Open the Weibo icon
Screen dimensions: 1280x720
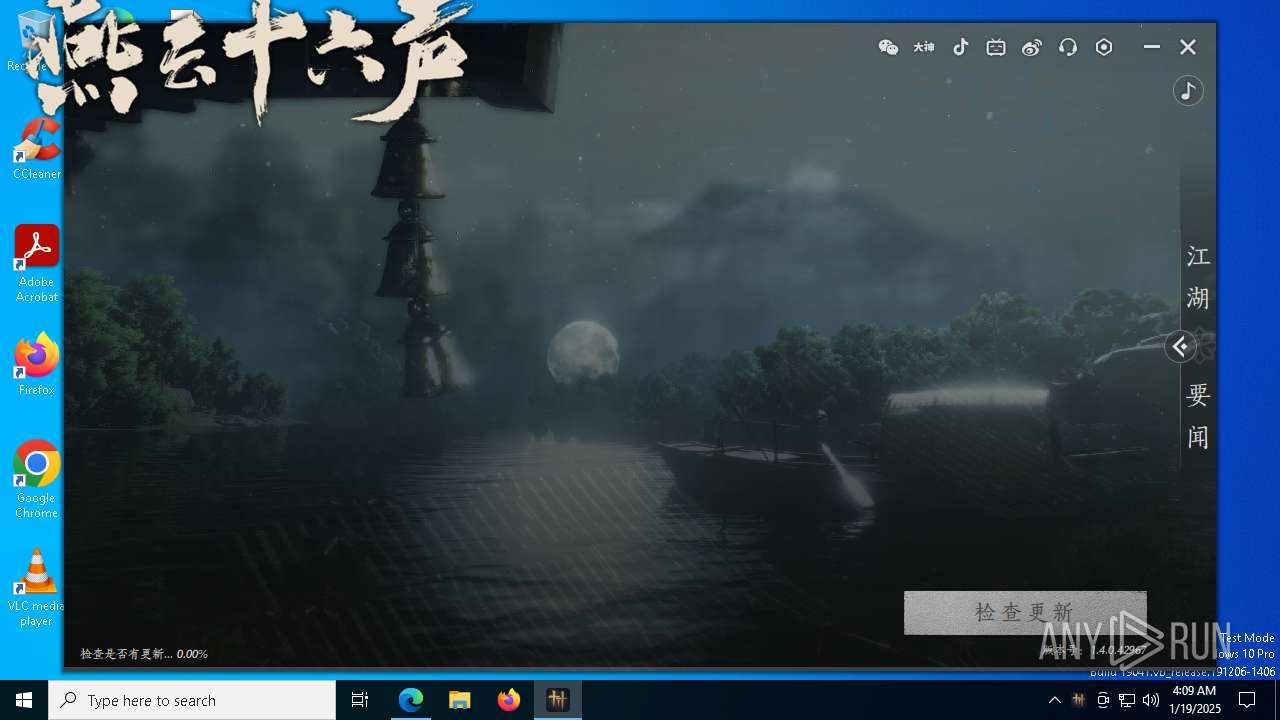[1032, 47]
